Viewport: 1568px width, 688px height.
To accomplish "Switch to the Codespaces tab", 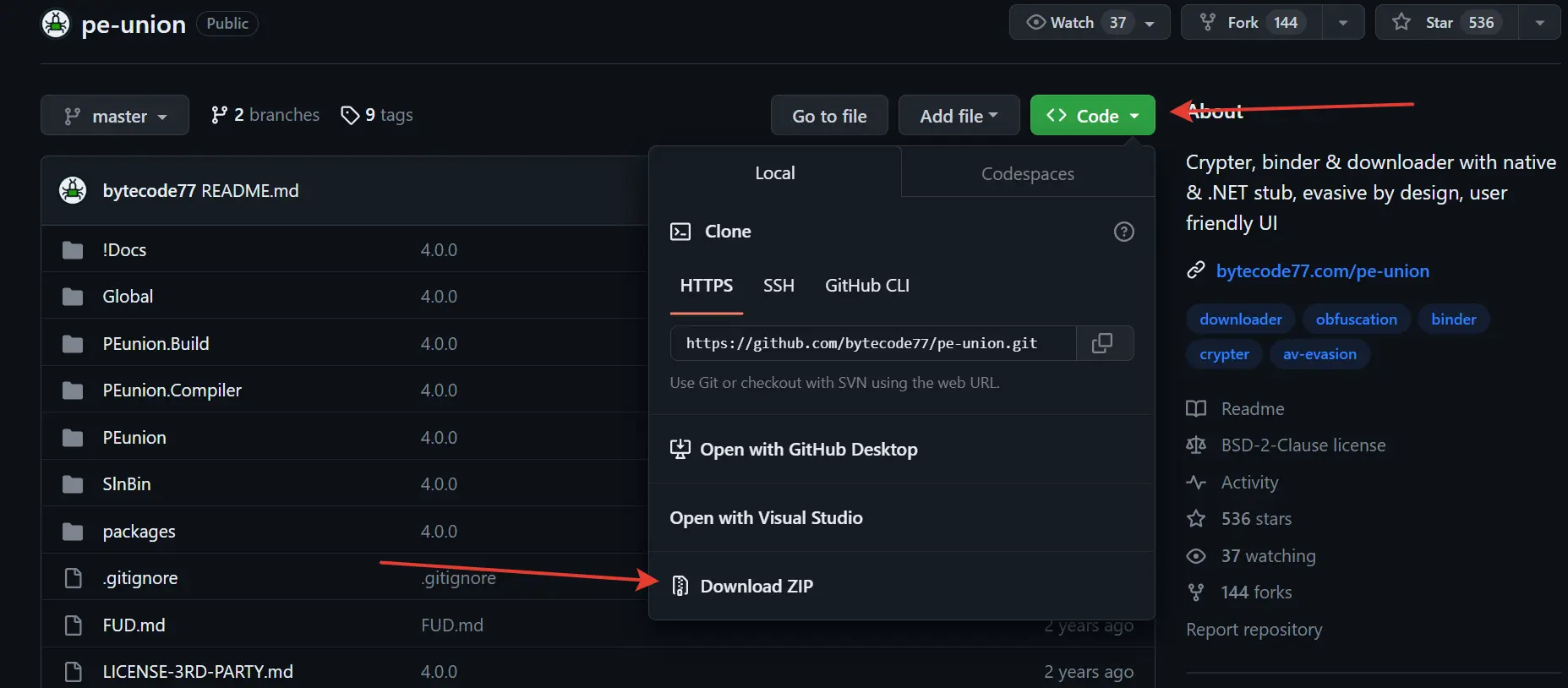I will pos(1028,173).
